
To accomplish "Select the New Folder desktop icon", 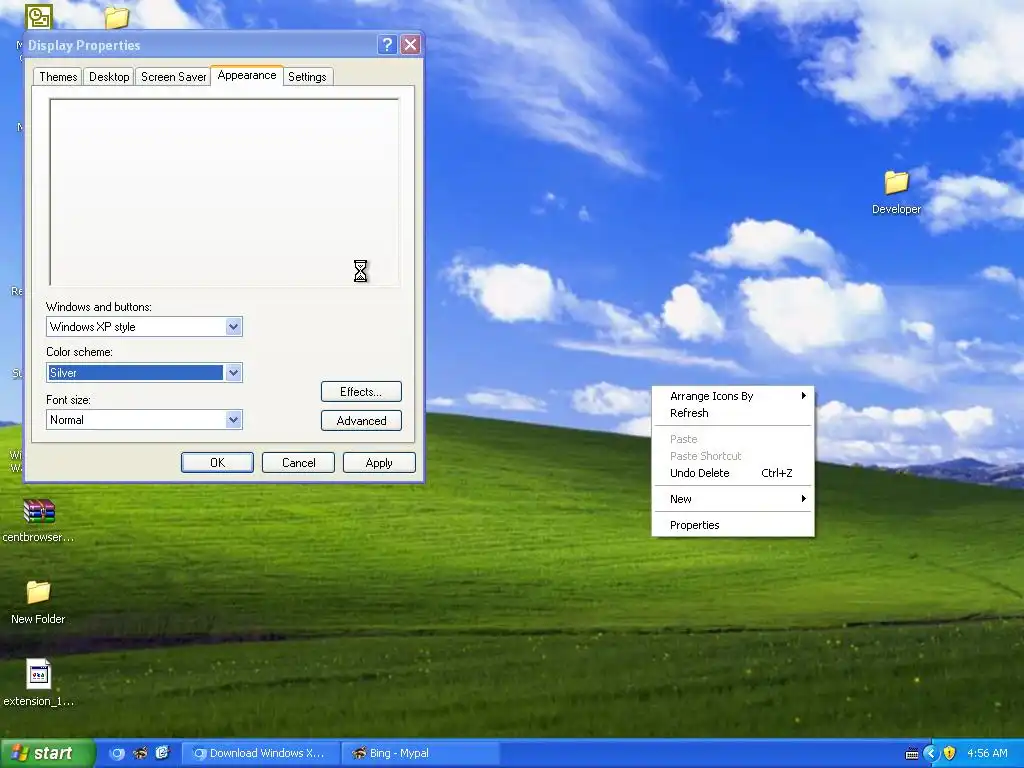I will click(38, 592).
